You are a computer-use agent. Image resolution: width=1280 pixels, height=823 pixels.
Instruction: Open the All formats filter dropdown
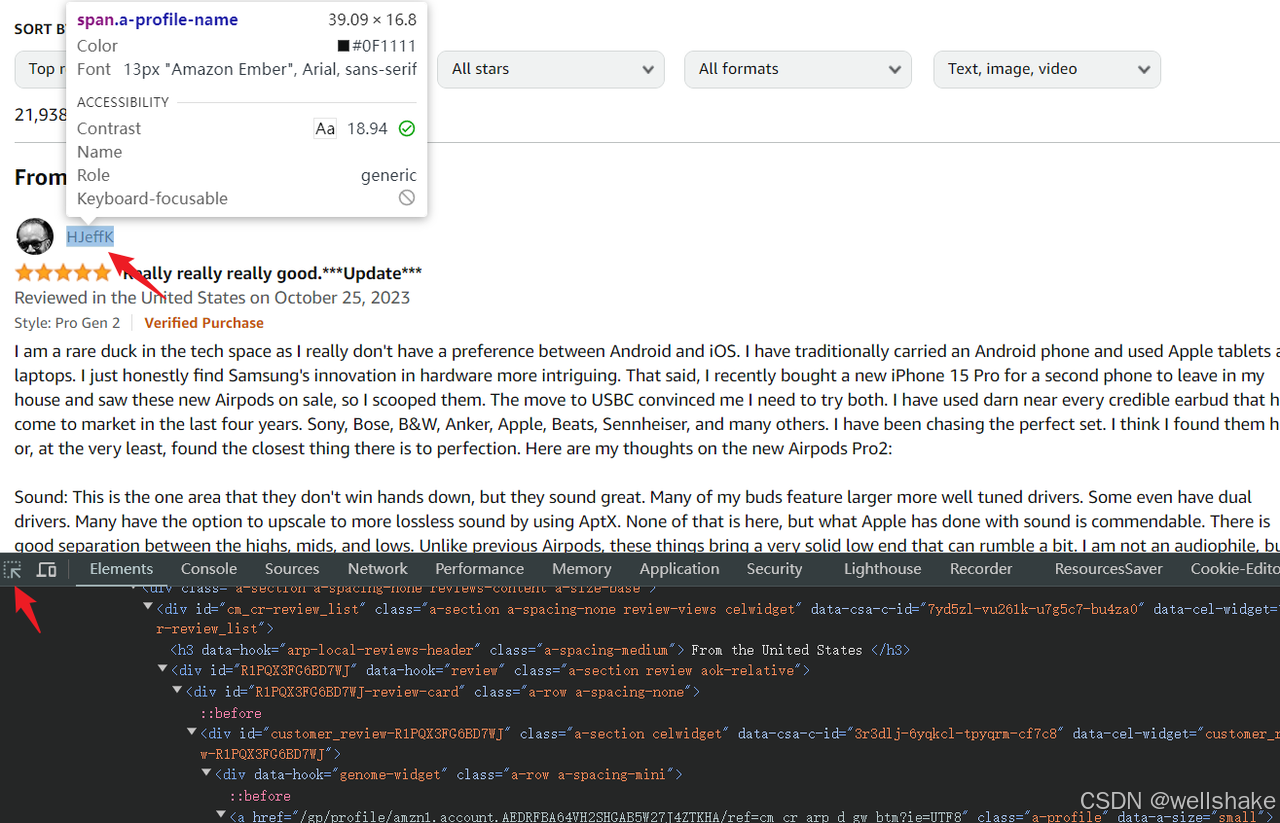(x=798, y=69)
